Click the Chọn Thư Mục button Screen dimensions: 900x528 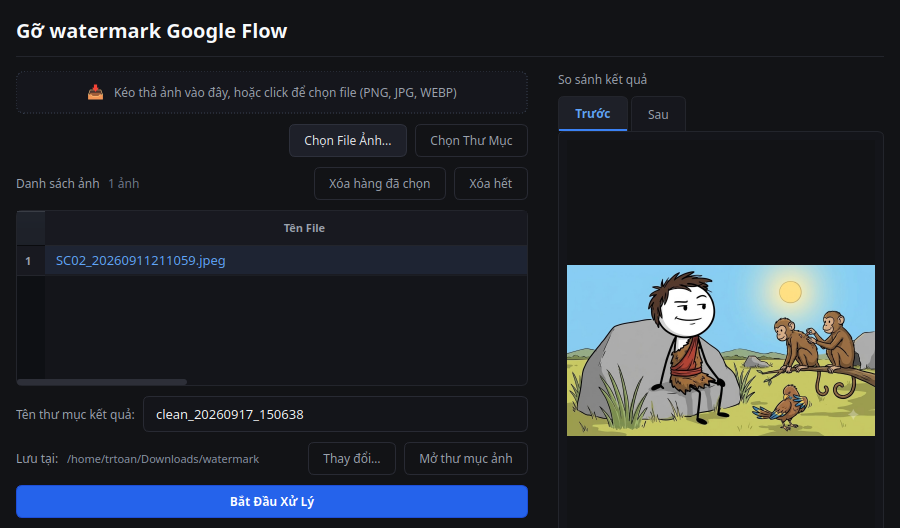pos(471,141)
